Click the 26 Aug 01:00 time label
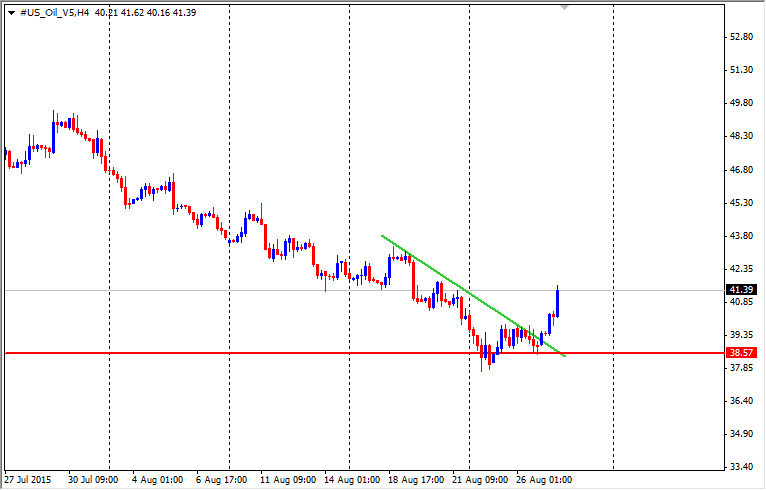The width and height of the screenshot is (766, 490). (544, 480)
